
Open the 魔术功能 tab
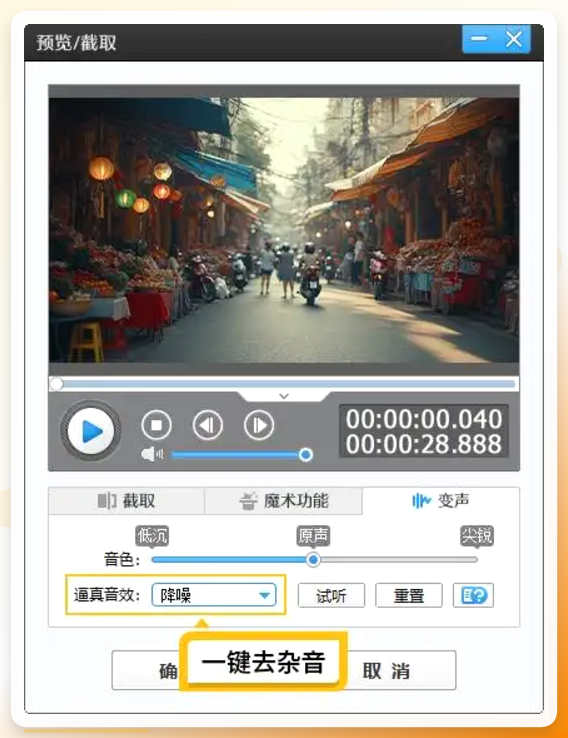pos(283,501)
